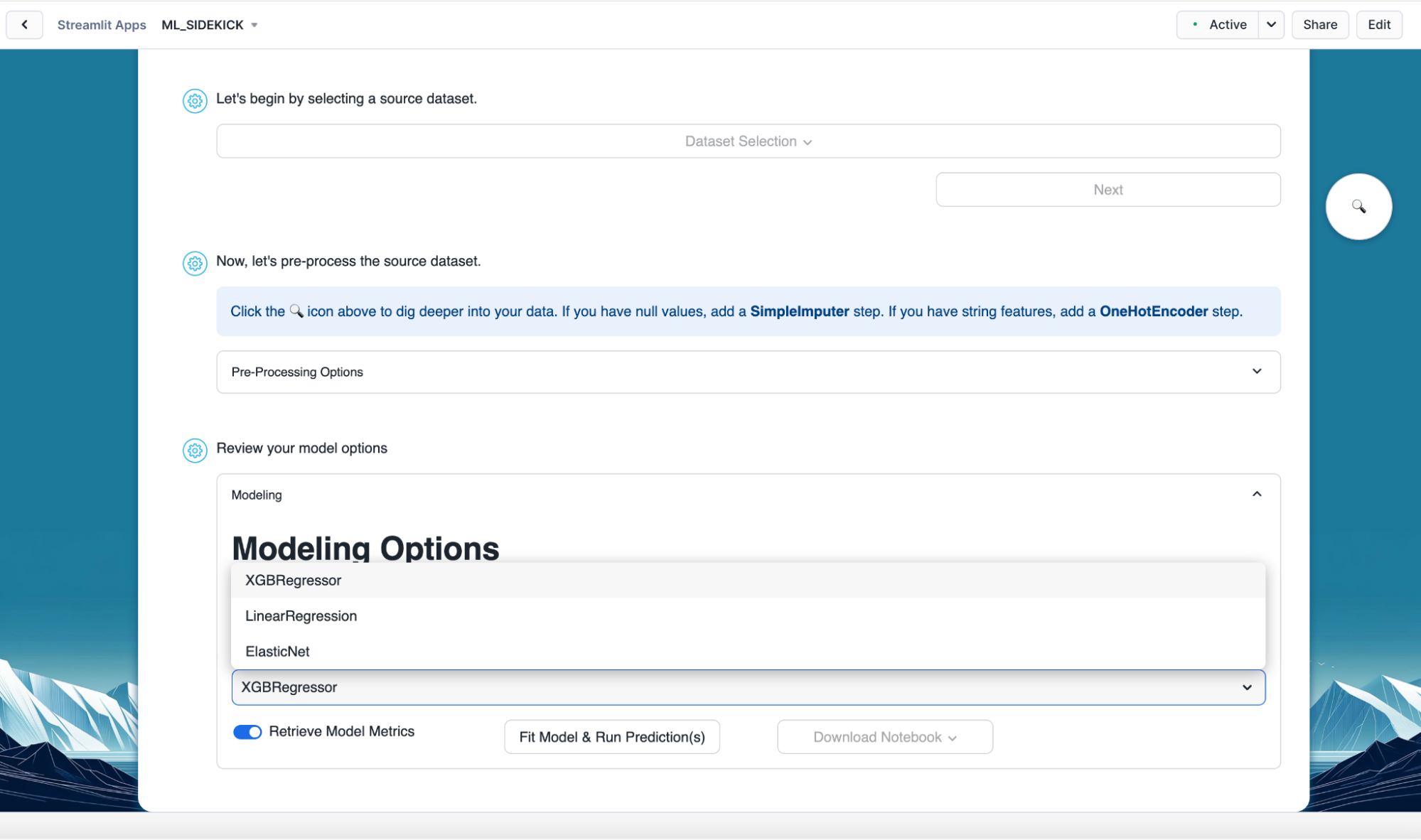Viewport: 1421px width, 840px height.
Task: Click gear icon beside pre-process step
Action: click(195, 263)
